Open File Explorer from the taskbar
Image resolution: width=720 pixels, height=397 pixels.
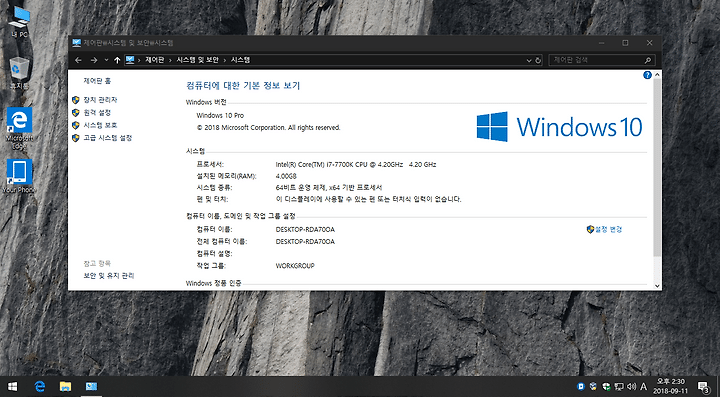click(65, 386)
